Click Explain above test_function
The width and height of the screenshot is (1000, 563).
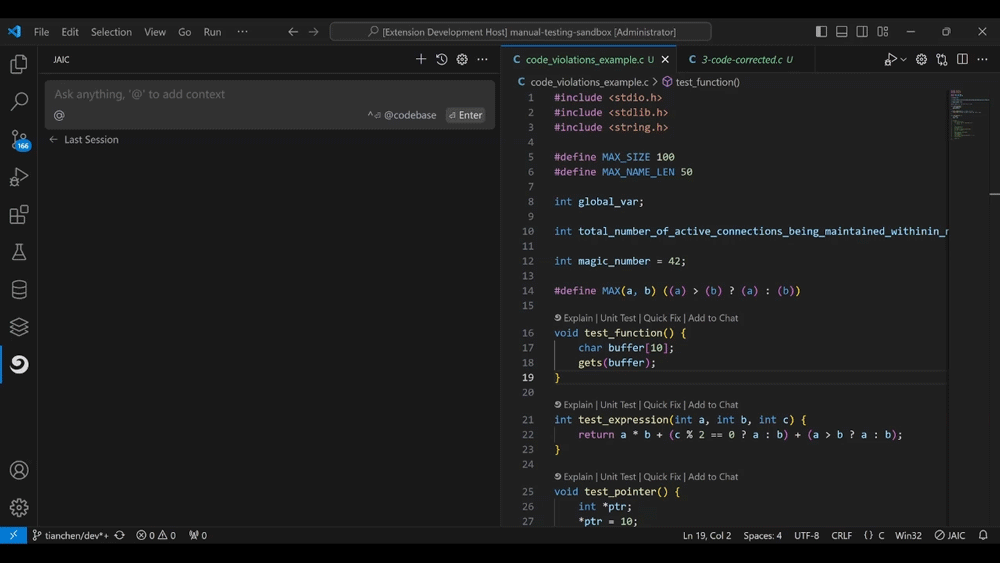pyautogui.click(x=578, y=318)
